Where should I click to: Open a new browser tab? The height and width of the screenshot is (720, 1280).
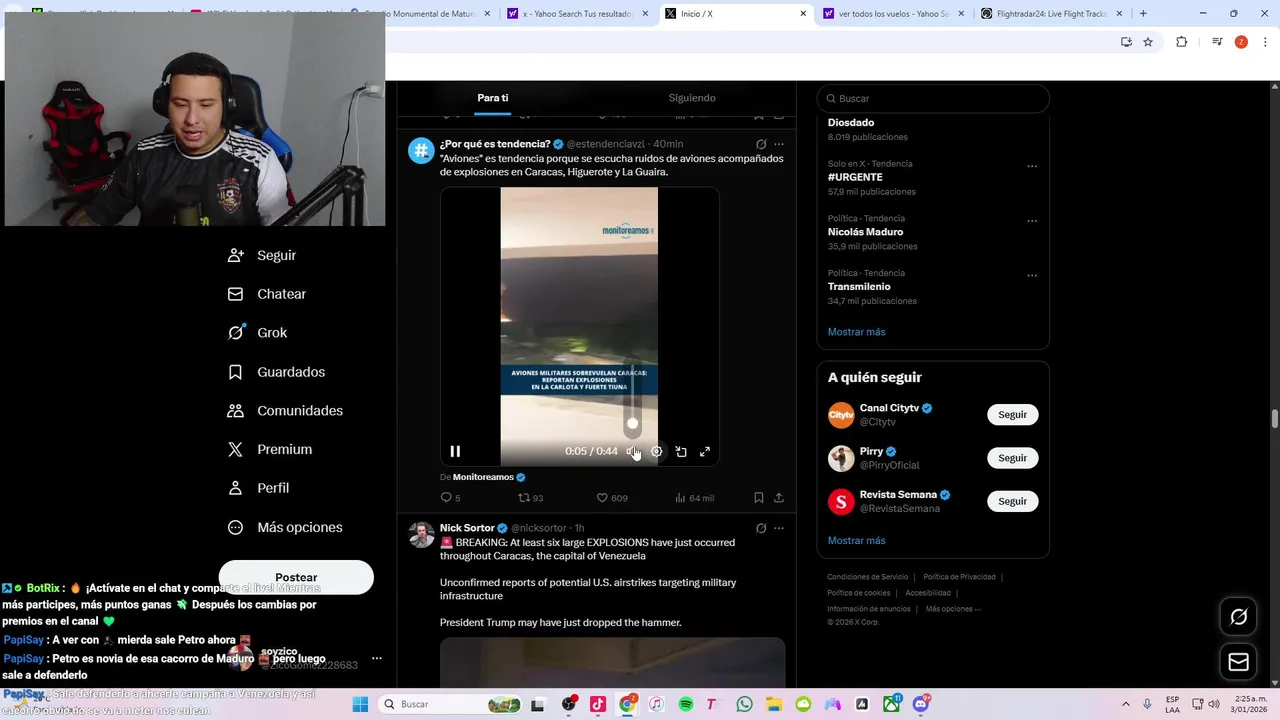coord(1143,14)
